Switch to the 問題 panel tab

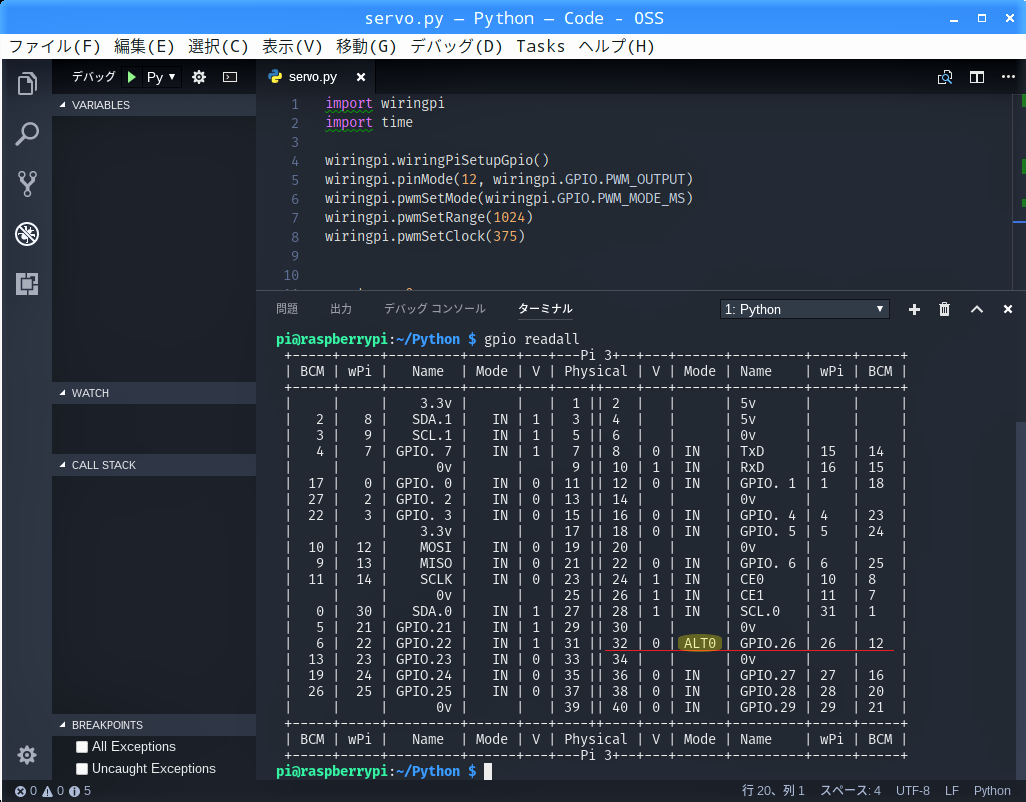287,309
